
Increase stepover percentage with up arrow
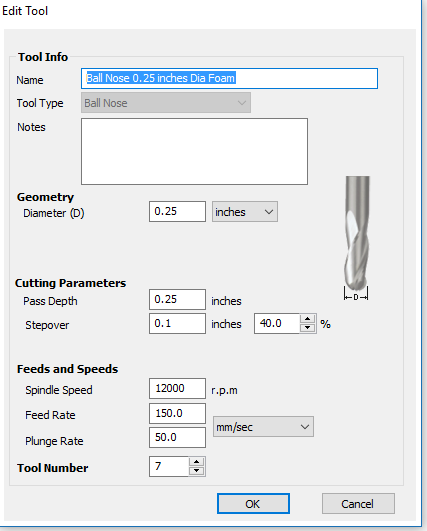point(307,319)
